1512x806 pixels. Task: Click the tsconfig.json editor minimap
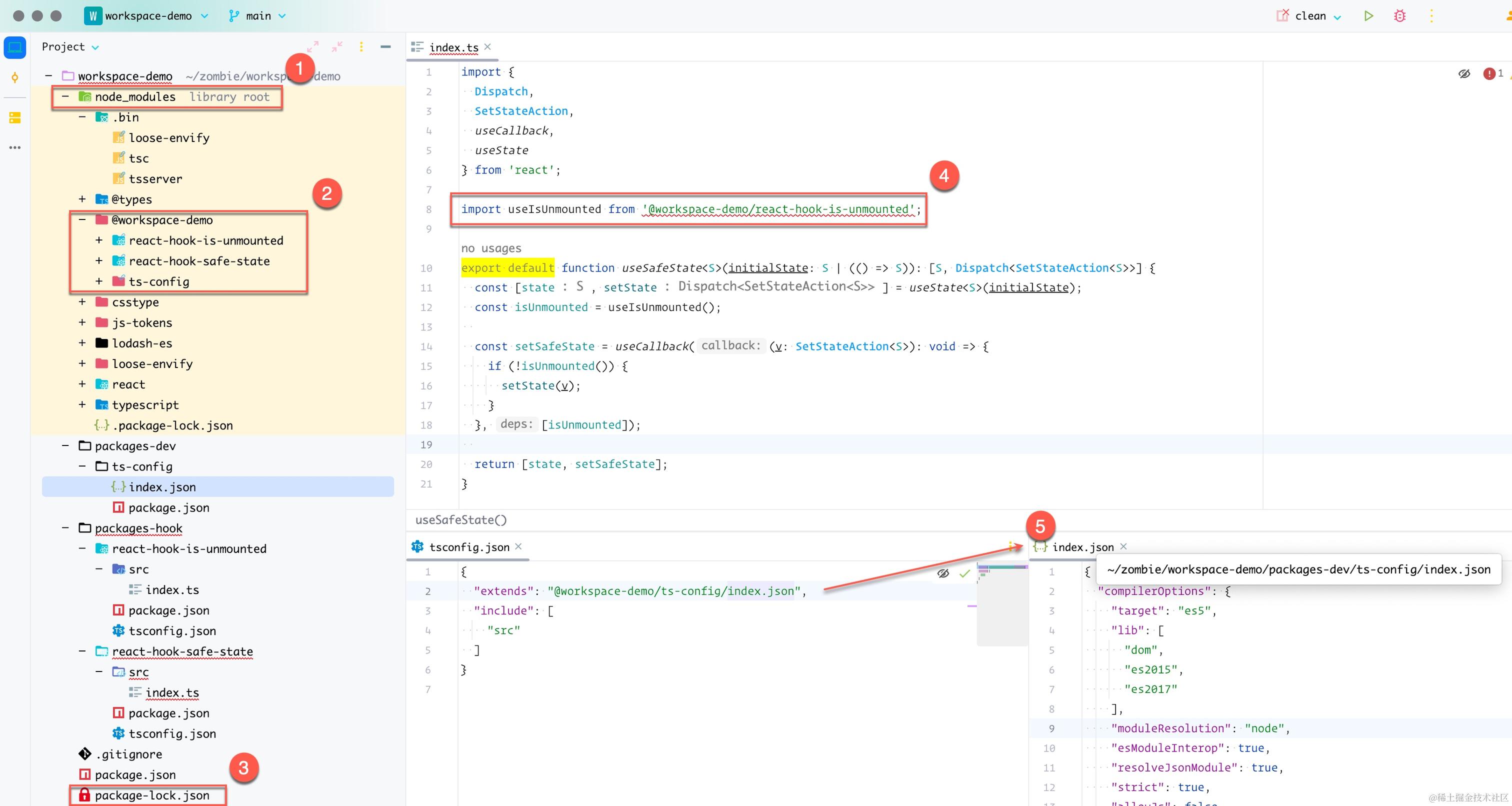tap(1002, 604)
